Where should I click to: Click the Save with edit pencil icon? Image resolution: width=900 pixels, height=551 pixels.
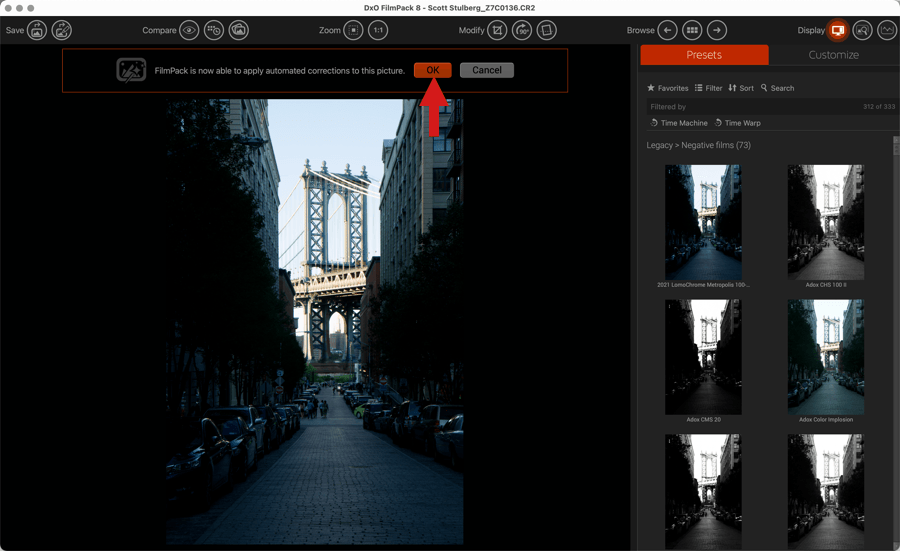tap(62, 31)
